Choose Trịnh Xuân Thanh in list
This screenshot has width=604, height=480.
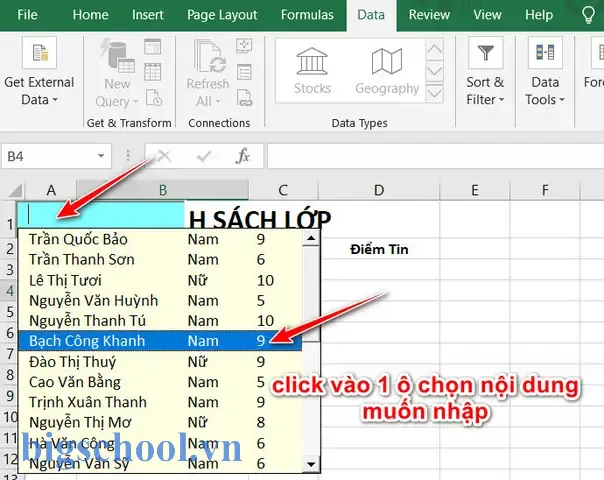tap(160, 402)
